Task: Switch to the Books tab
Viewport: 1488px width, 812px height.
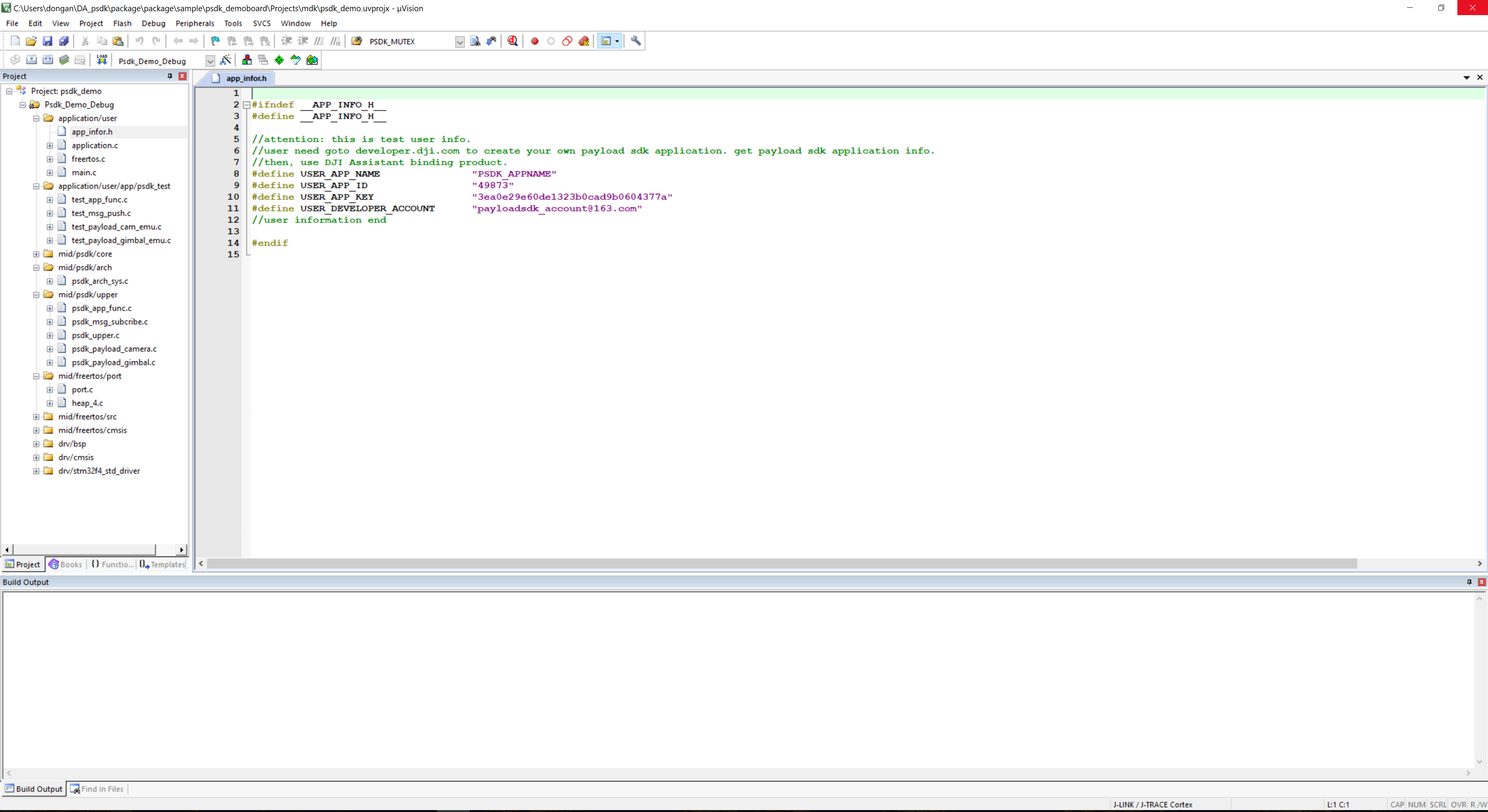Action: (x=65, y=564)
